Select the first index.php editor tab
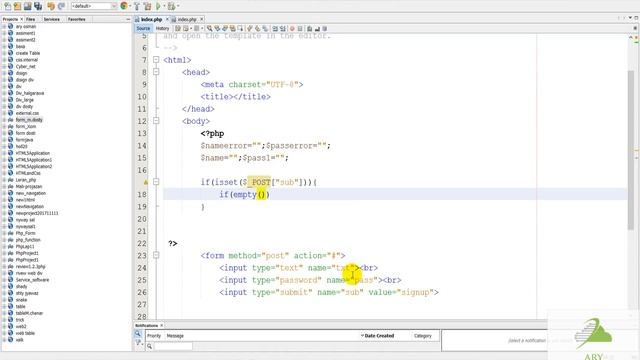The height and width of the screenshot is (360, 640). pos(151,19)
